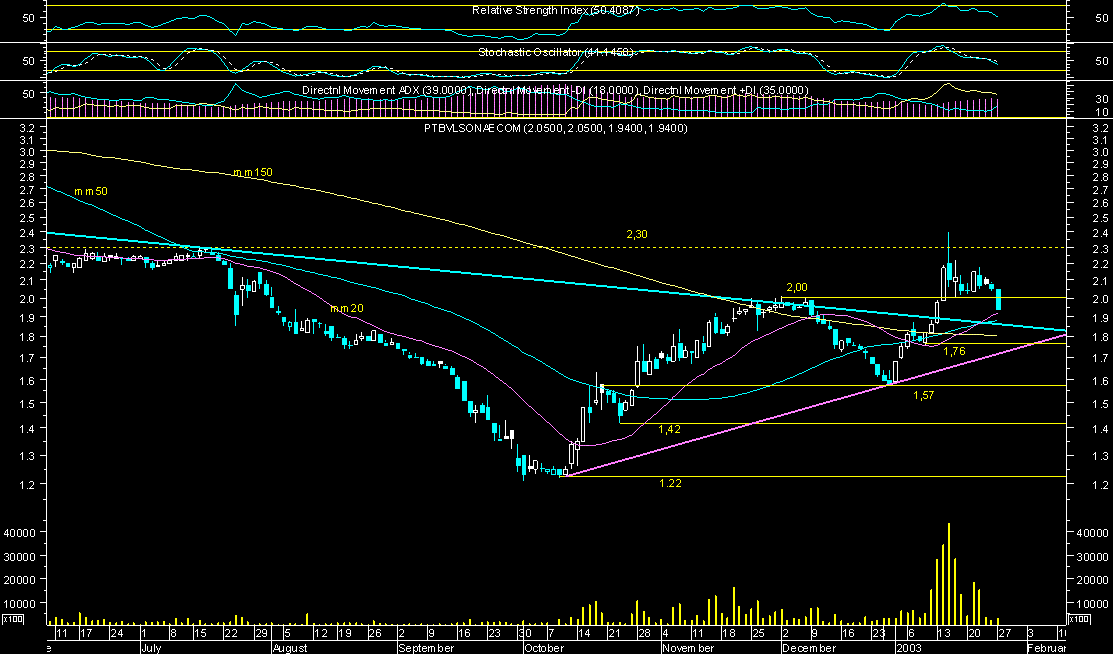
Task: Select the December month label
Action: click(808, 648)
